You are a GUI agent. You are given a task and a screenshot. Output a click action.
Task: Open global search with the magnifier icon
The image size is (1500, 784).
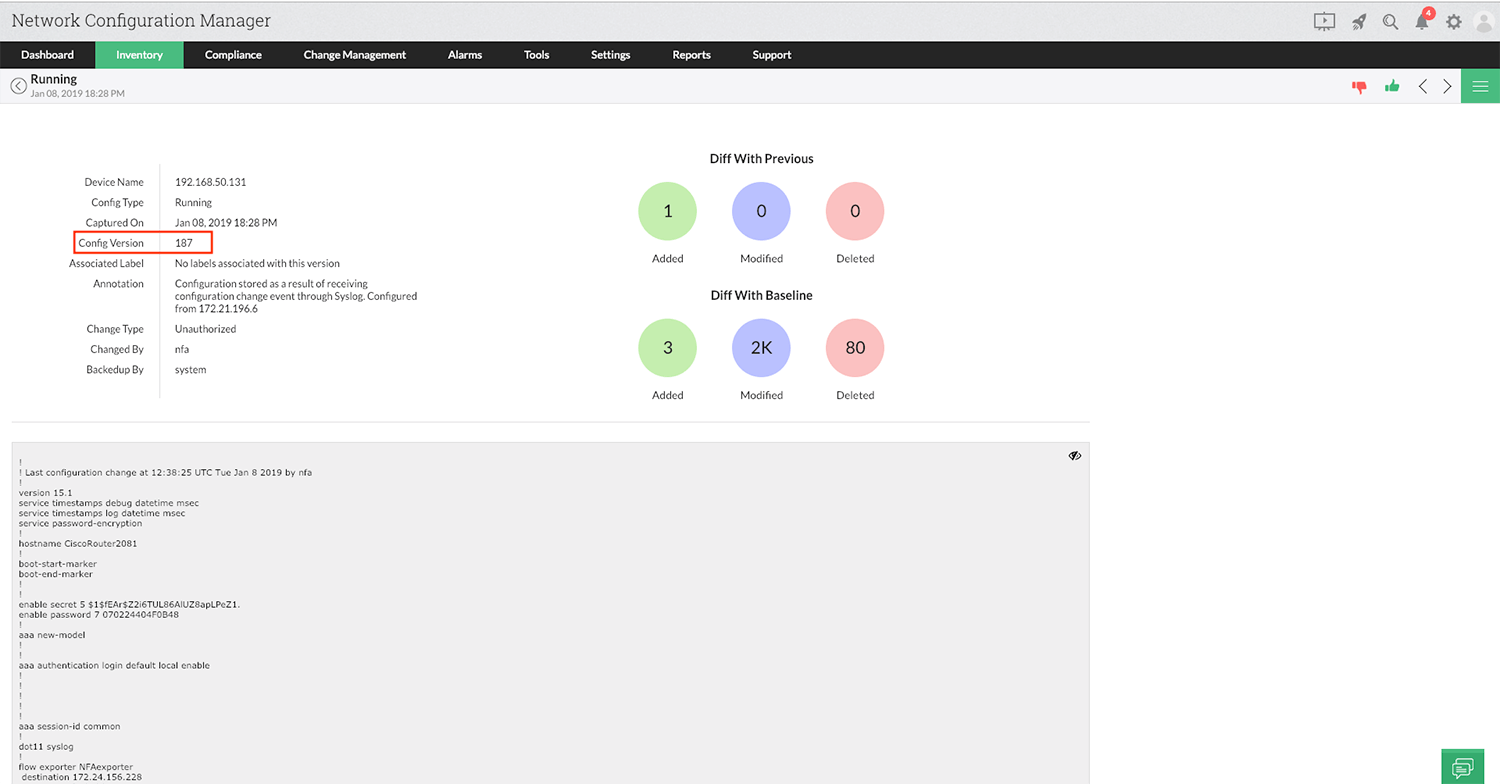[1390, 20]
